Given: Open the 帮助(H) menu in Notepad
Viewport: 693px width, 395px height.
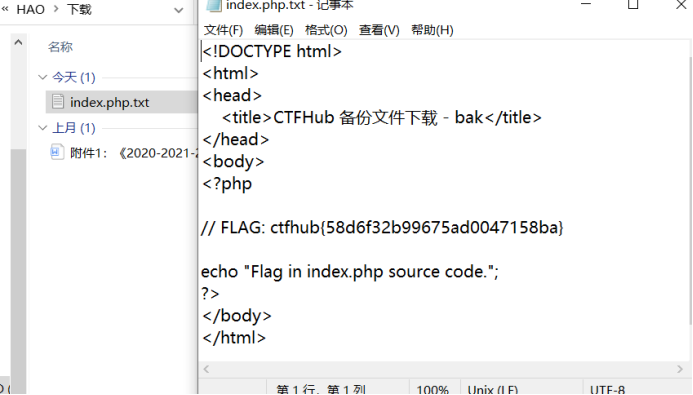Looking at the screenshot, I should tap(432, 30).
